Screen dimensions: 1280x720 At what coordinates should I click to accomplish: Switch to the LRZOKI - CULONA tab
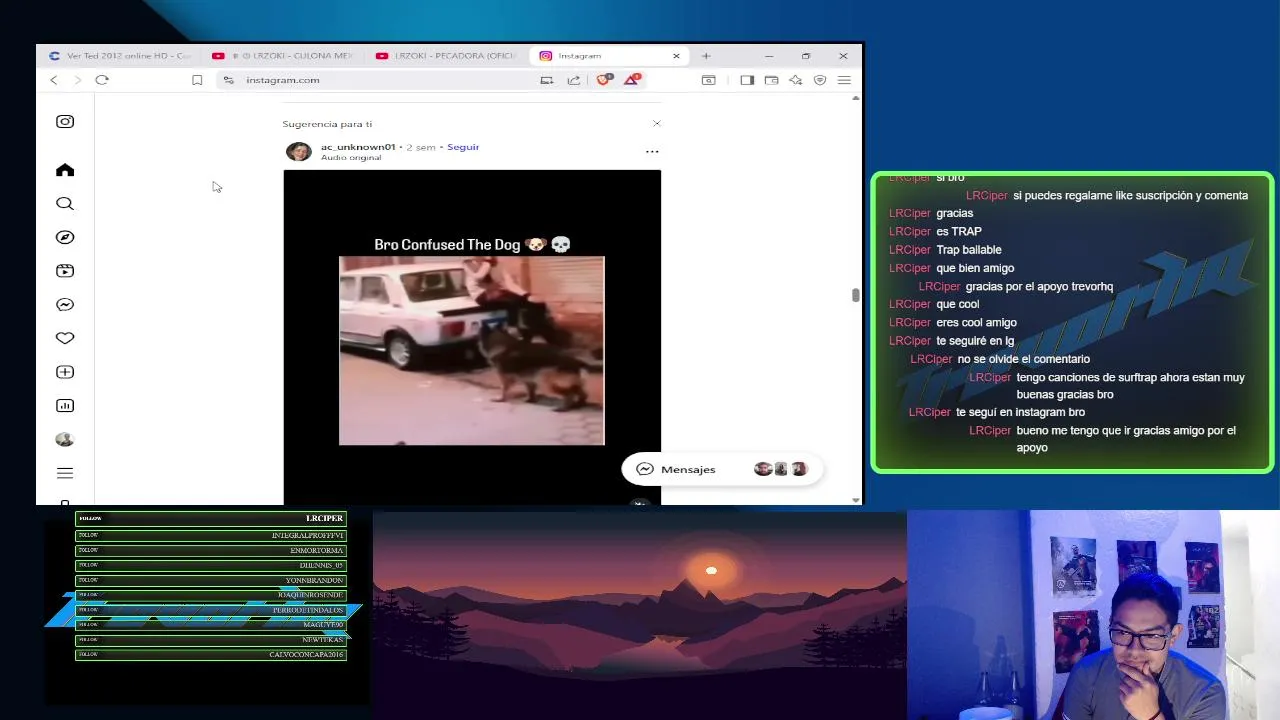[282, 56]
